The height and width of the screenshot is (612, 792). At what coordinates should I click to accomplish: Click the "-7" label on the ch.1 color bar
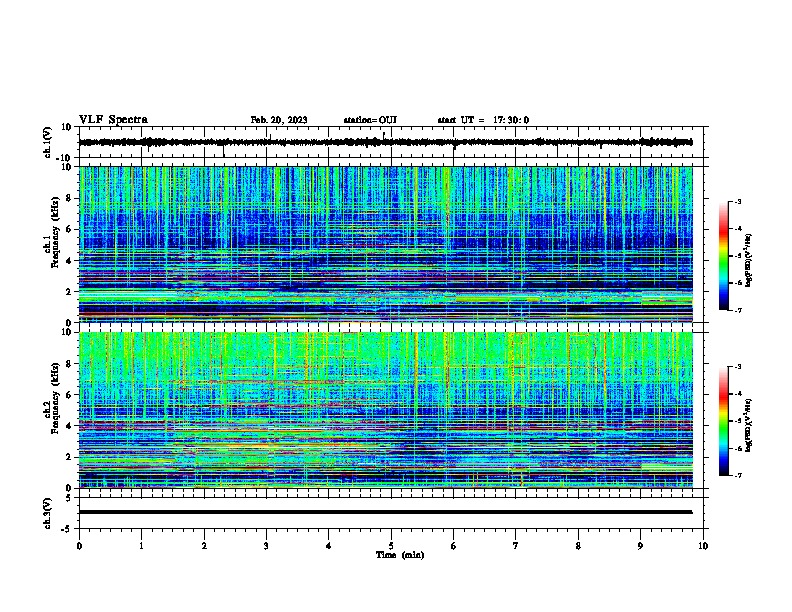click(737, 310)
